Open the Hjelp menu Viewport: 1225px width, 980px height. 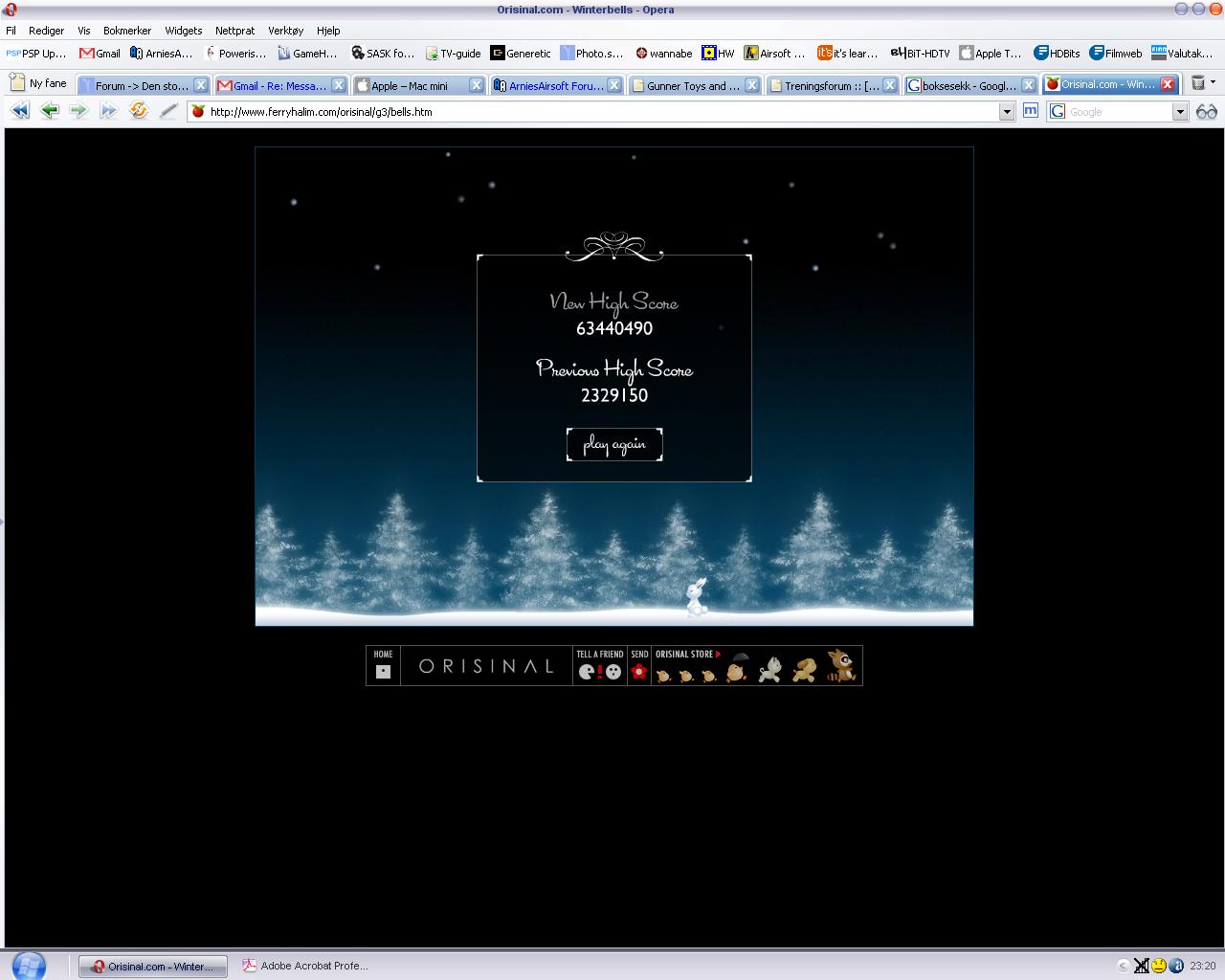[x=328, y=31]
